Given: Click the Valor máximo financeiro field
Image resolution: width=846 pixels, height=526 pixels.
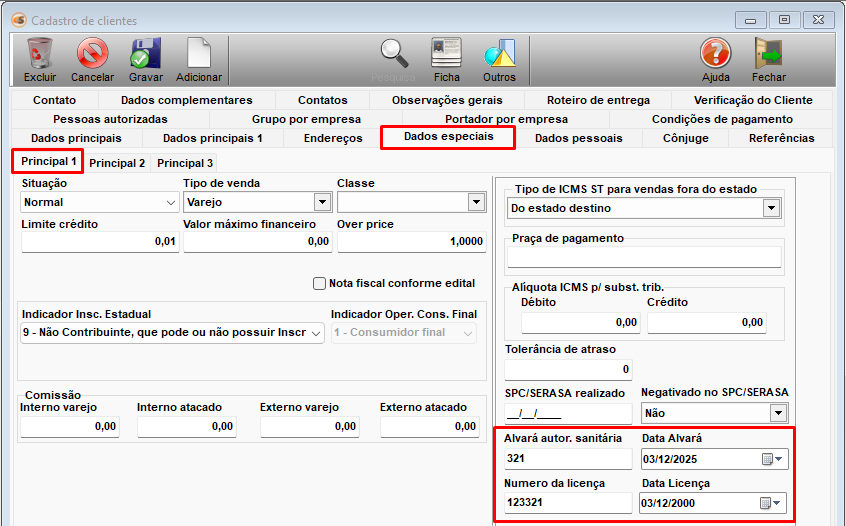Looking at the screenshot, I should 257,242.
